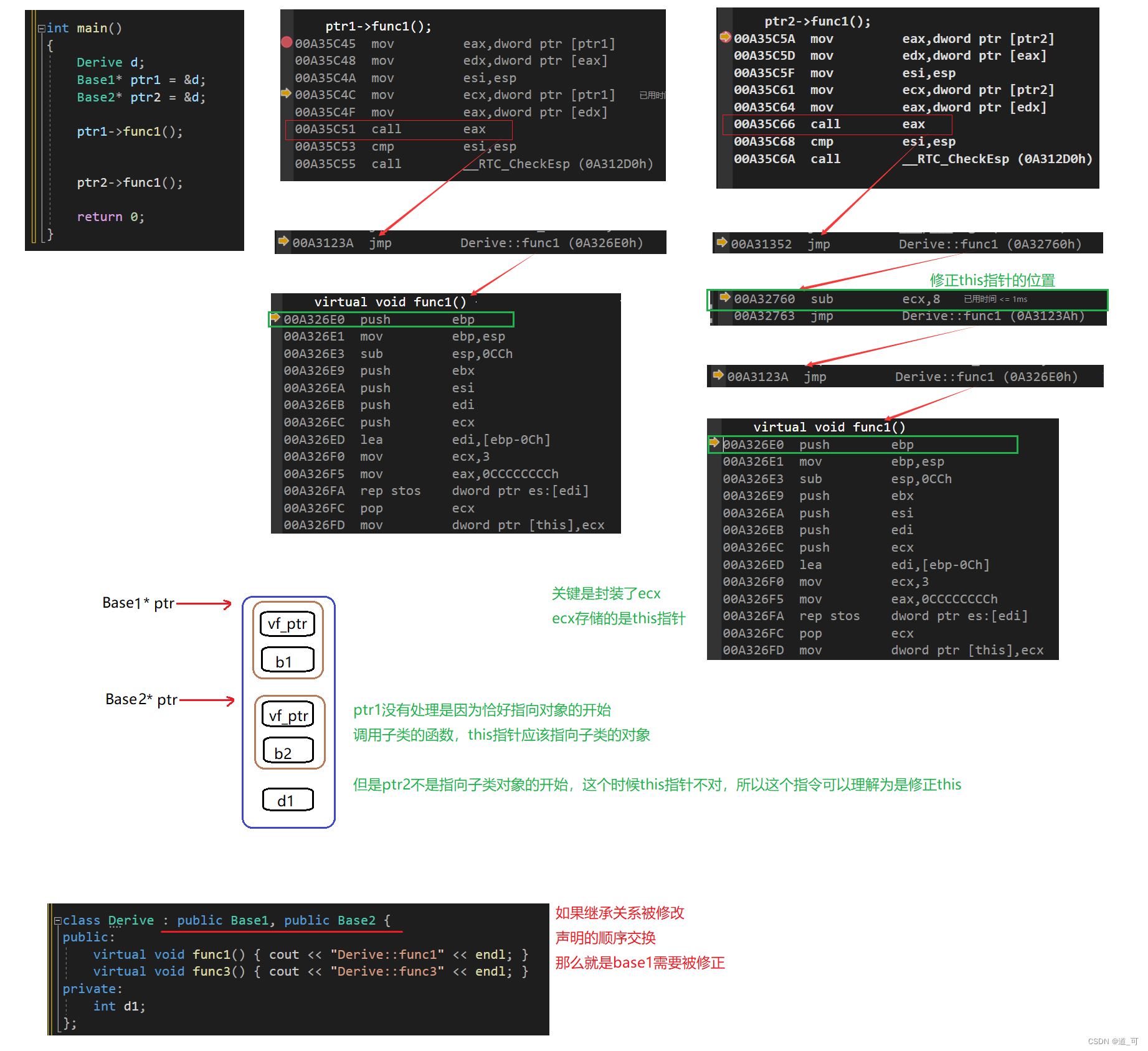Click the 00A35C4F mov eax,[edx] row
This screenshot has height=1051, width=1148.
(x=451, y=112)
